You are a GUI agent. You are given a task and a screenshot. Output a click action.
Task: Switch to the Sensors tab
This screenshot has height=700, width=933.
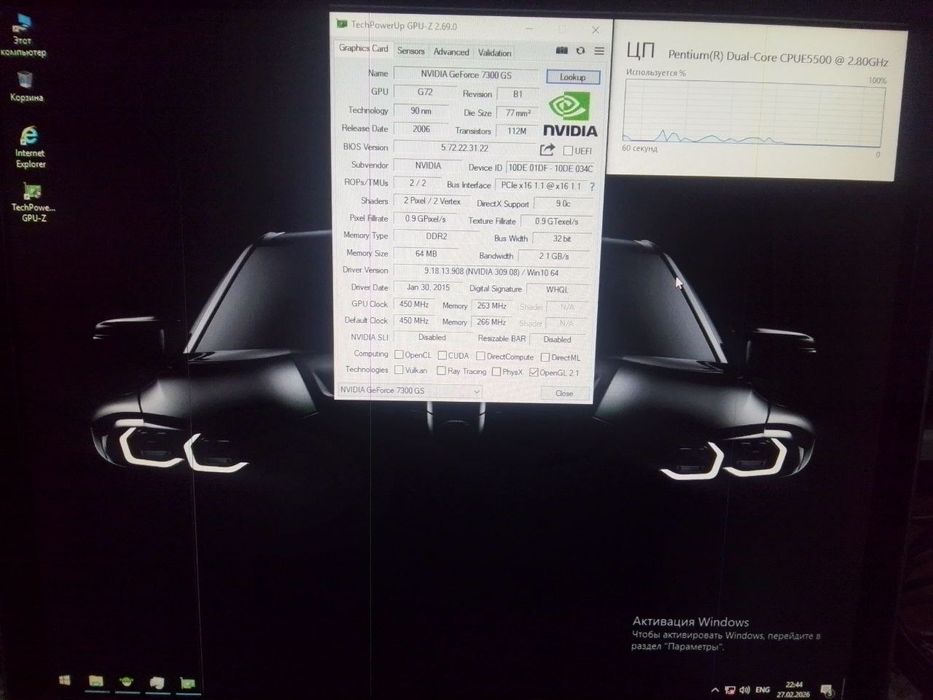coord(411,51)
